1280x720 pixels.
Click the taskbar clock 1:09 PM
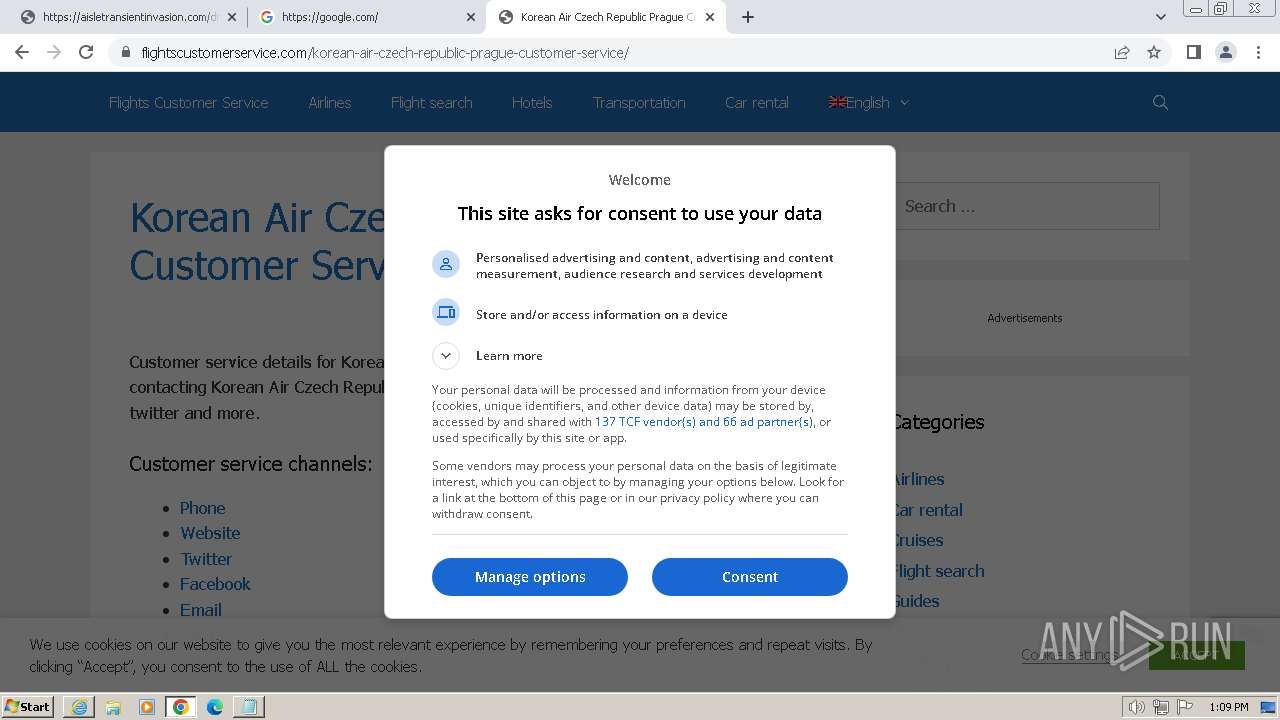(1229, 707)
